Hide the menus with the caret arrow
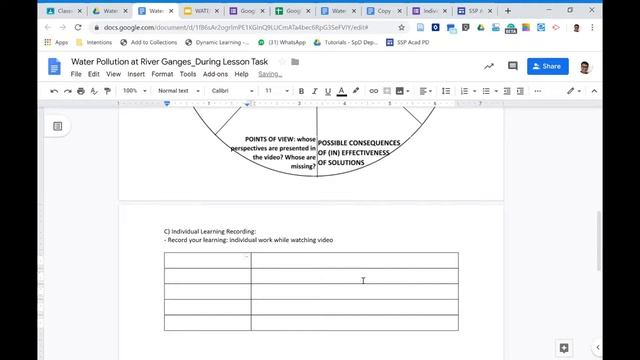The image size is (640, 360). 594,91
